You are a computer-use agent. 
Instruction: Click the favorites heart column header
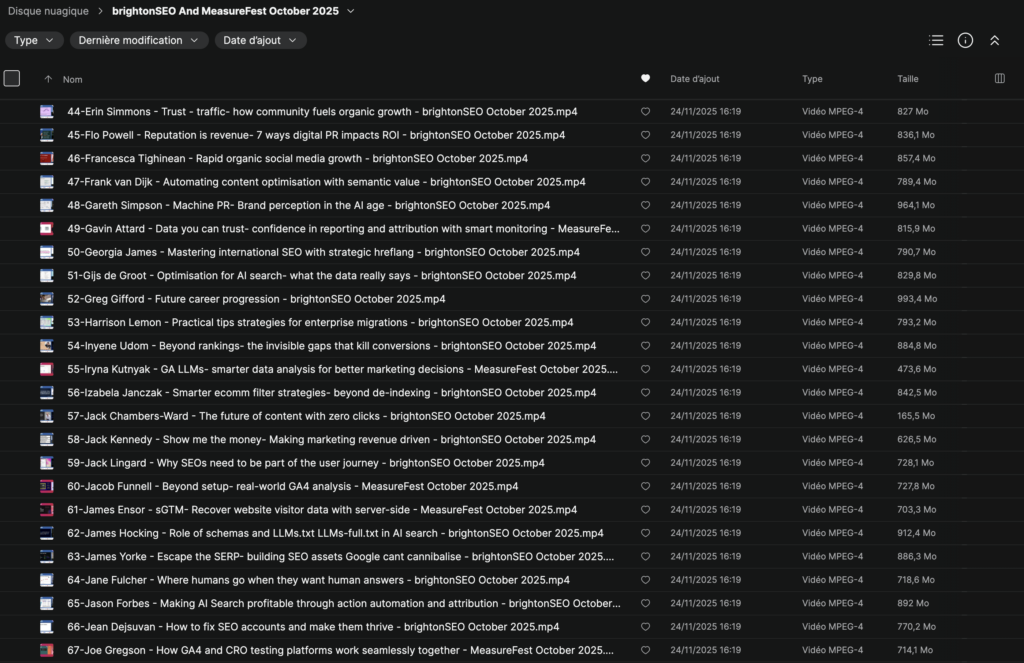click(645, 79)
